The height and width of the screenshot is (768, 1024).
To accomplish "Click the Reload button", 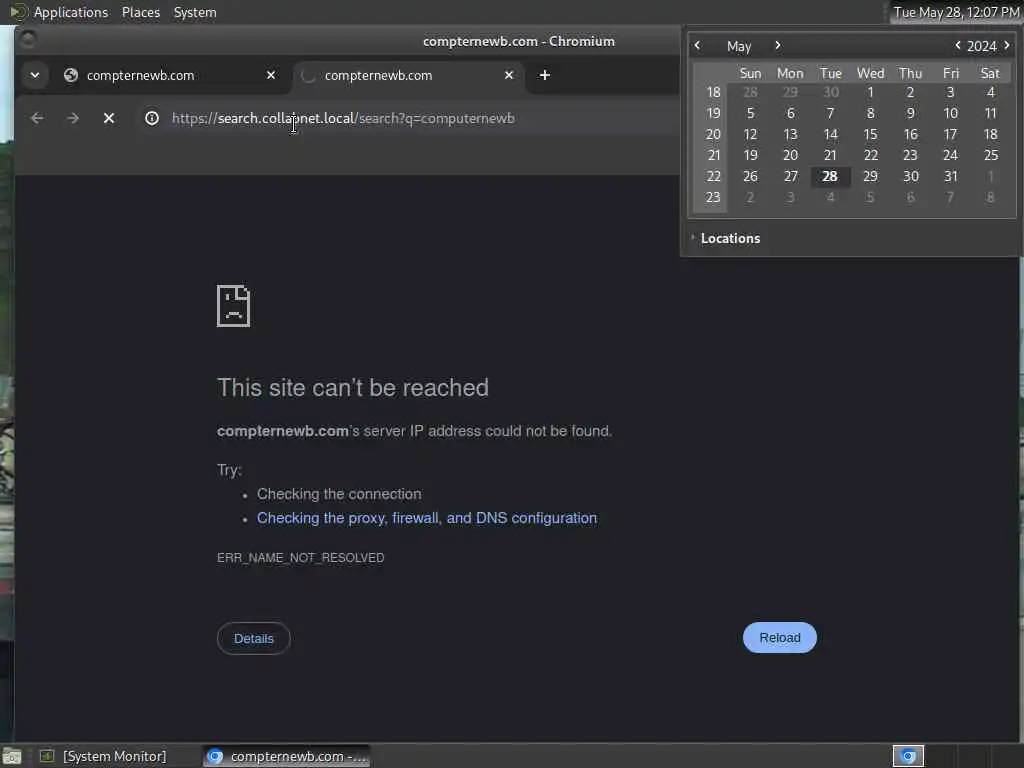I will click(x=780, y=637).
